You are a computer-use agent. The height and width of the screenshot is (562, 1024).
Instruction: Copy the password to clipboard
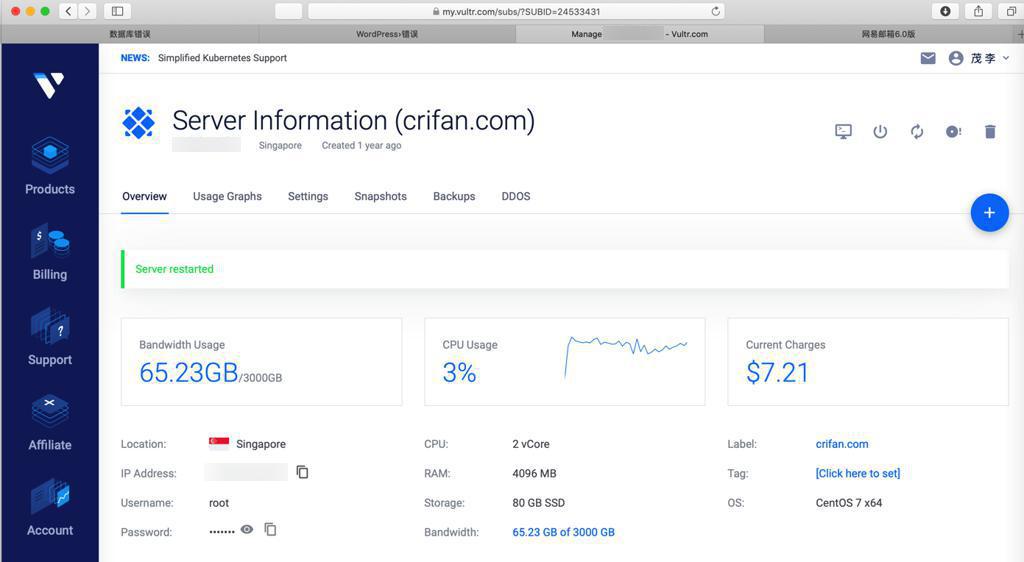pyautogui.click(x=270, y=529)
